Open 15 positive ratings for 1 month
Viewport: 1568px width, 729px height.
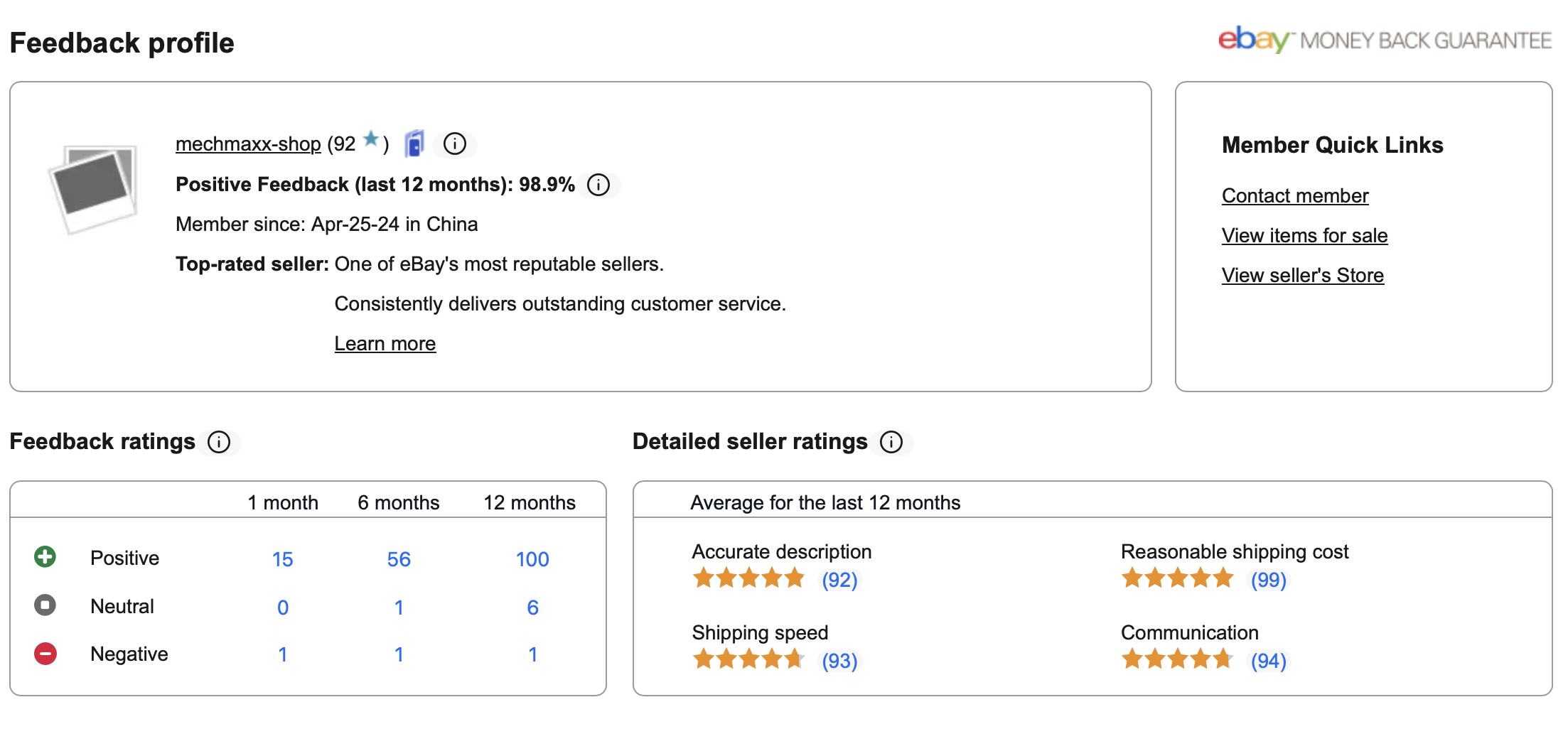click(x=283, y=559)
